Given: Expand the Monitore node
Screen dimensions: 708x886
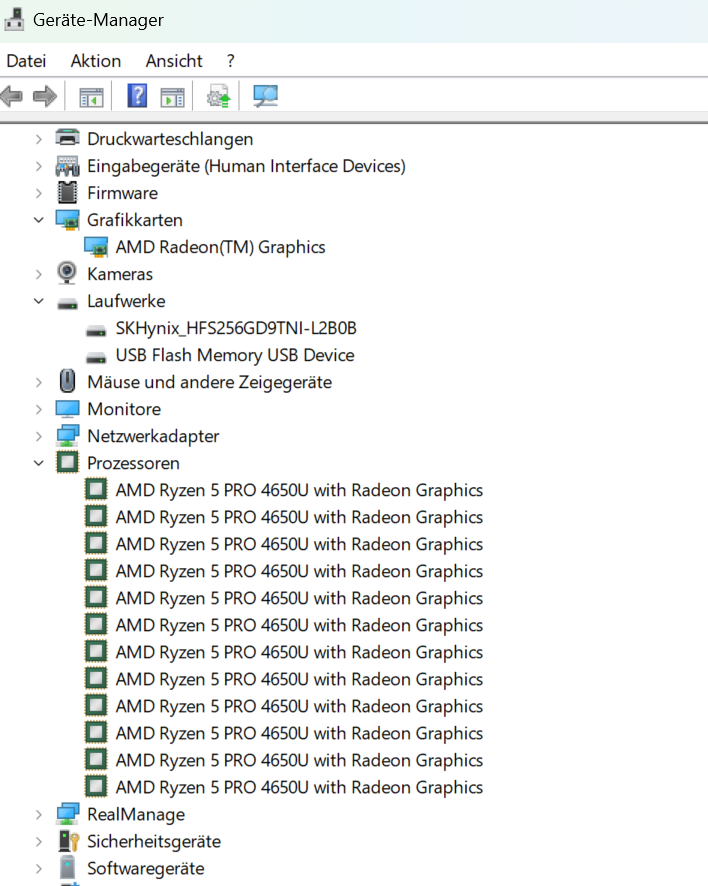Looking at the screenshot, I should pos(38,409).
